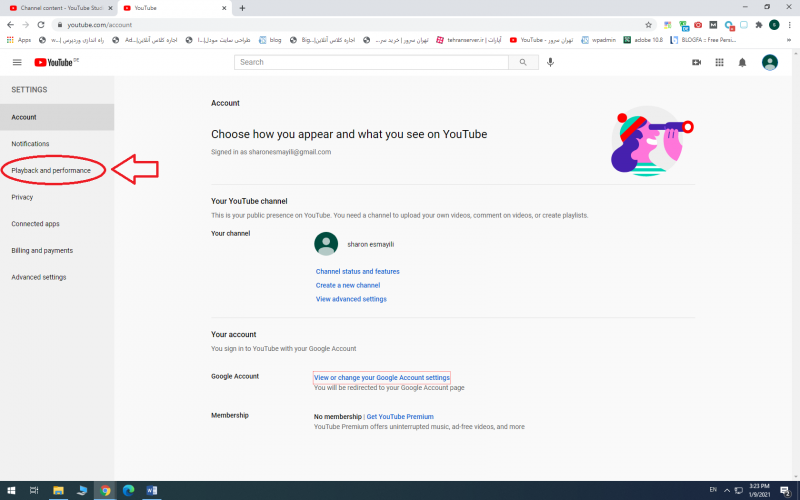Focus the YouTube search input field
This screenshot has height=500, width=800.
370,62
